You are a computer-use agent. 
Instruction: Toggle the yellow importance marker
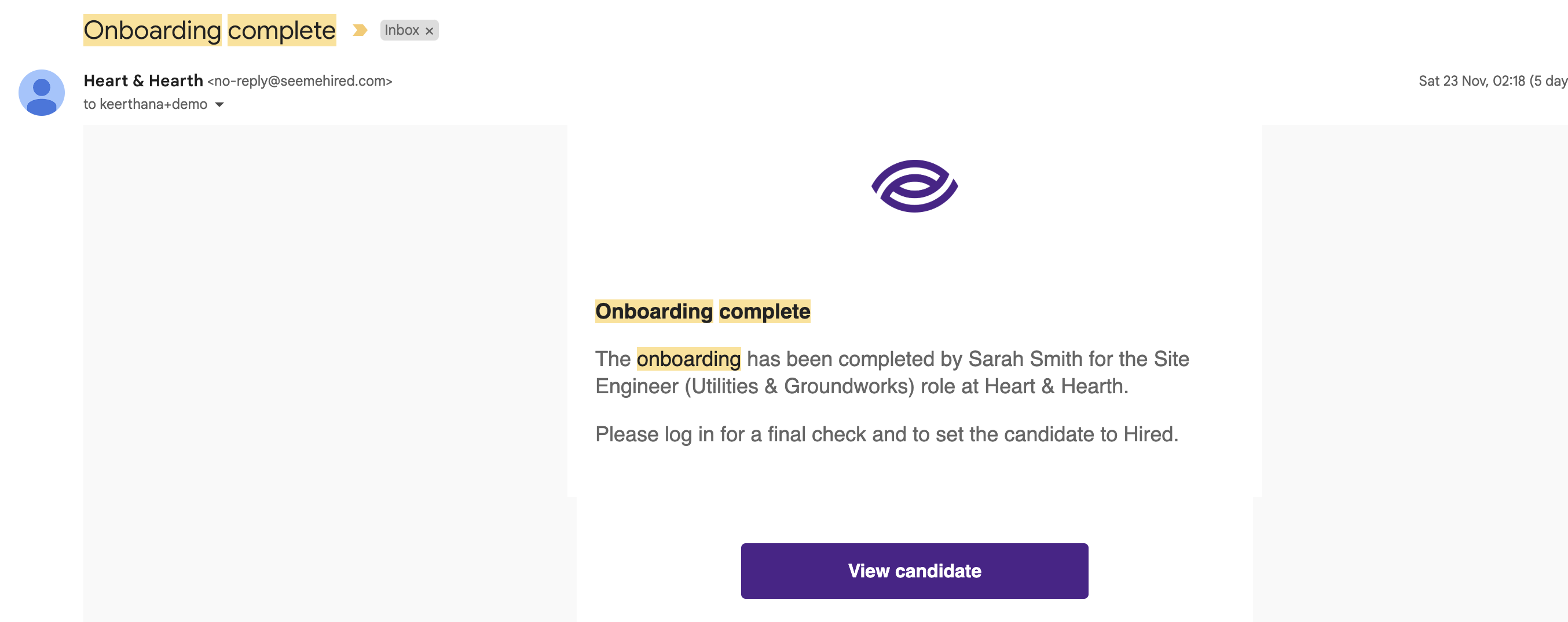(x=360, y=31)
